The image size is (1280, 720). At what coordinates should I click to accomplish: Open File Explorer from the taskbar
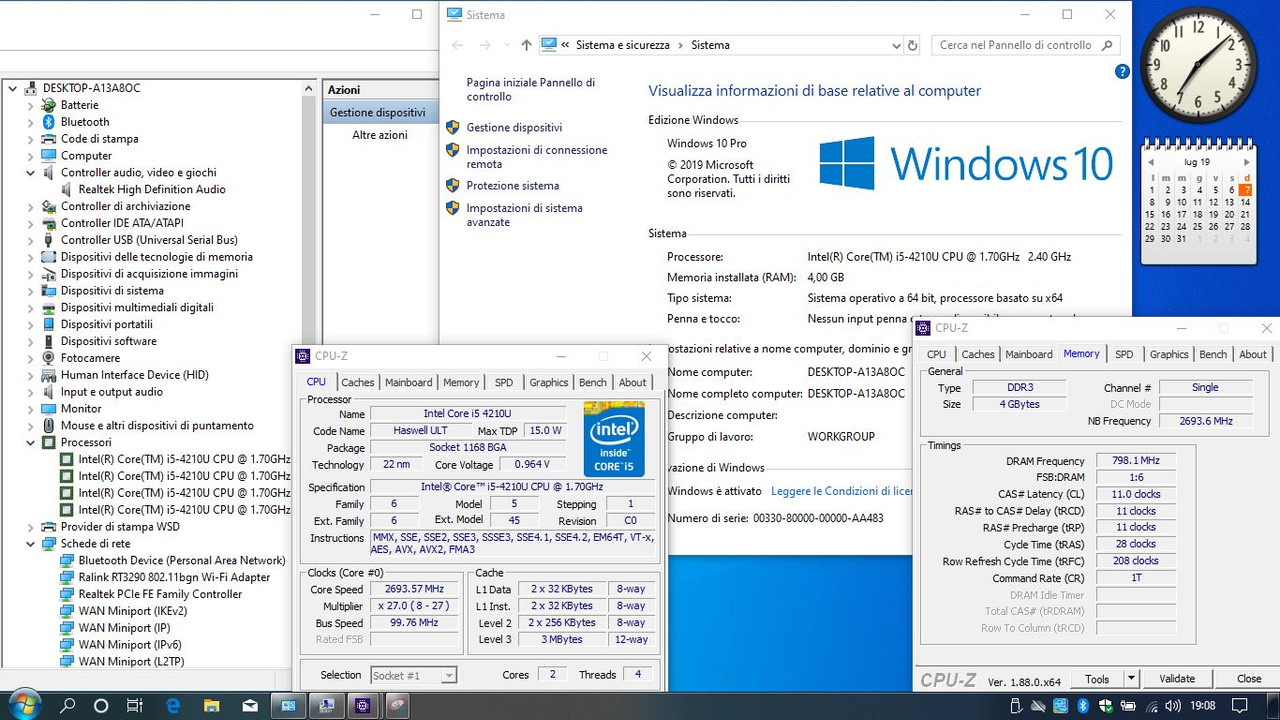click(x=210, y=706)
